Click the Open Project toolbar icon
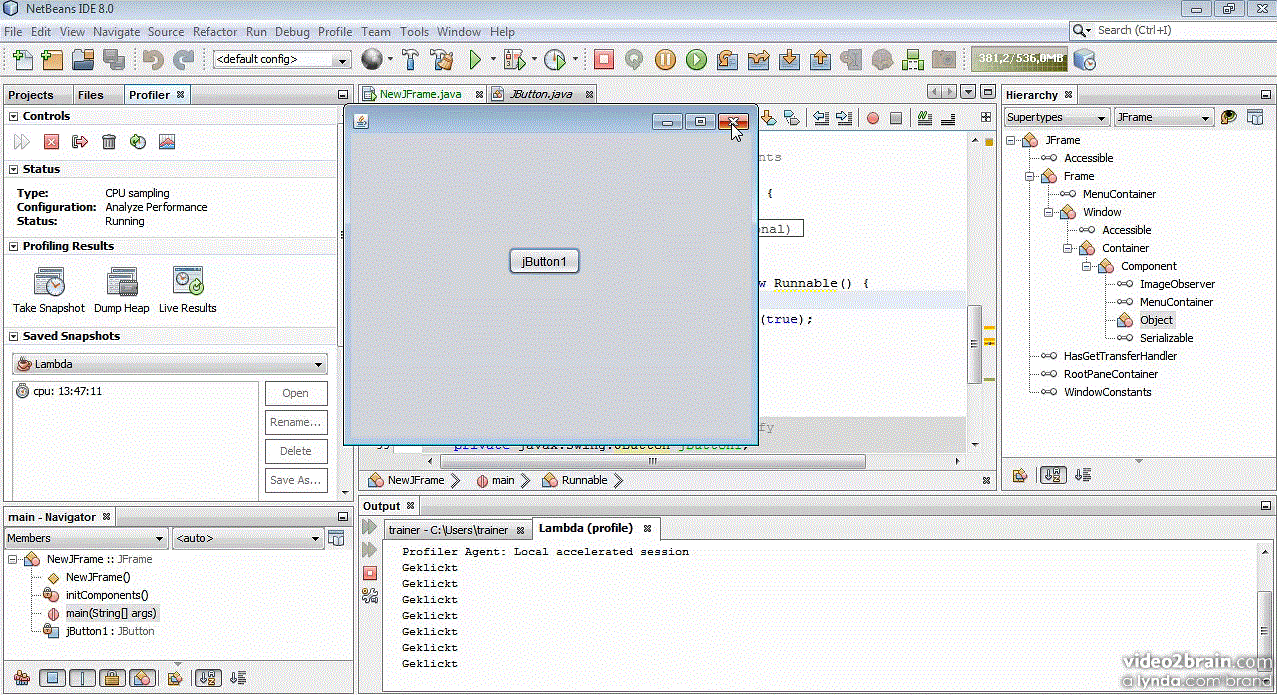Viewport: 1277px width, 695px height. [82, 59]
